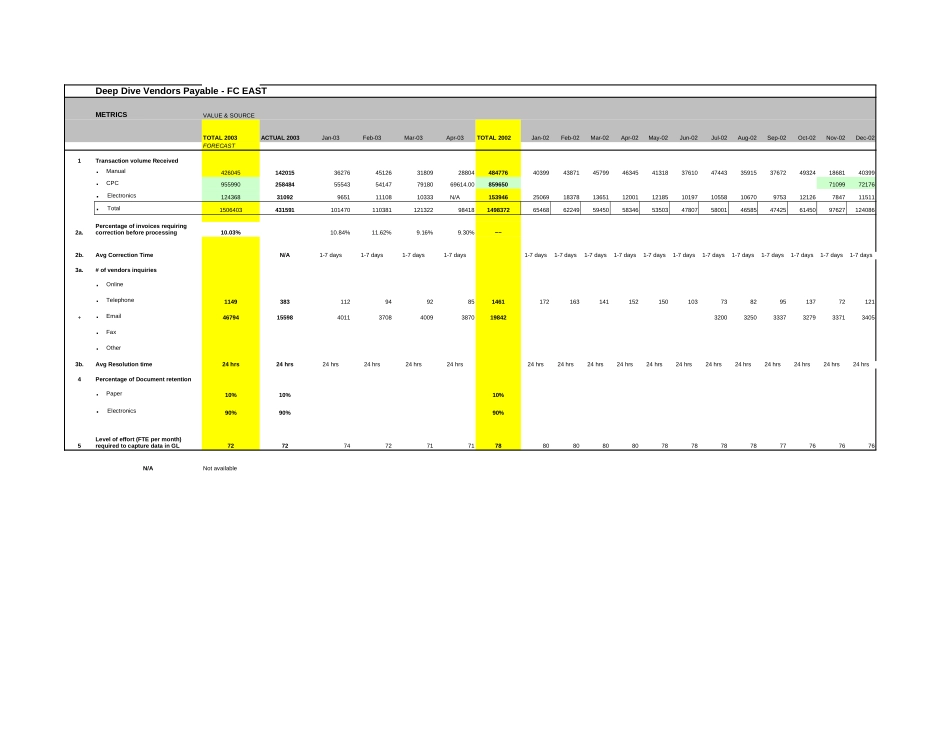This screenshot has width=950, height=735.
Task: Click Total 2002 Email value '19842'
Action: tap(498, 318)
